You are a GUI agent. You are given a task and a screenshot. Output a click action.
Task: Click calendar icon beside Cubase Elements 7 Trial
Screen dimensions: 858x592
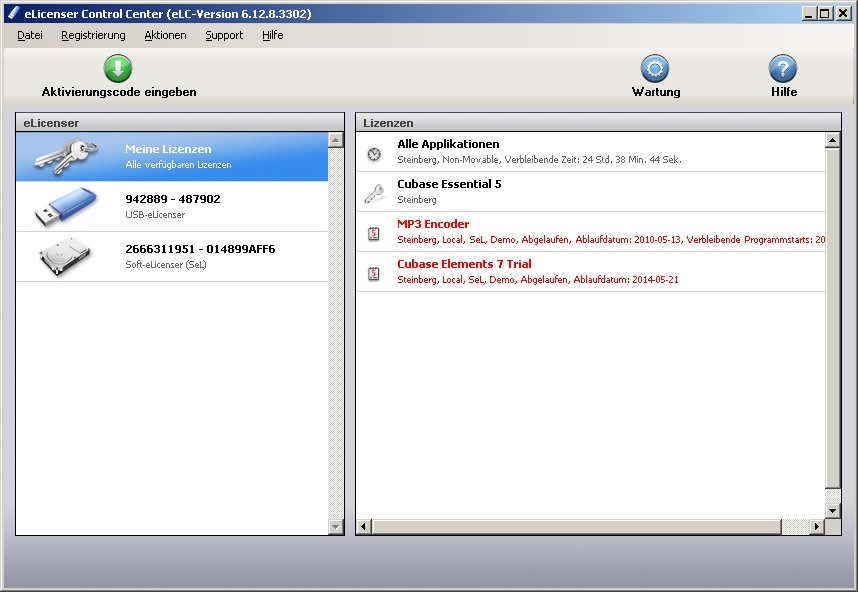(x=374, y=274)
